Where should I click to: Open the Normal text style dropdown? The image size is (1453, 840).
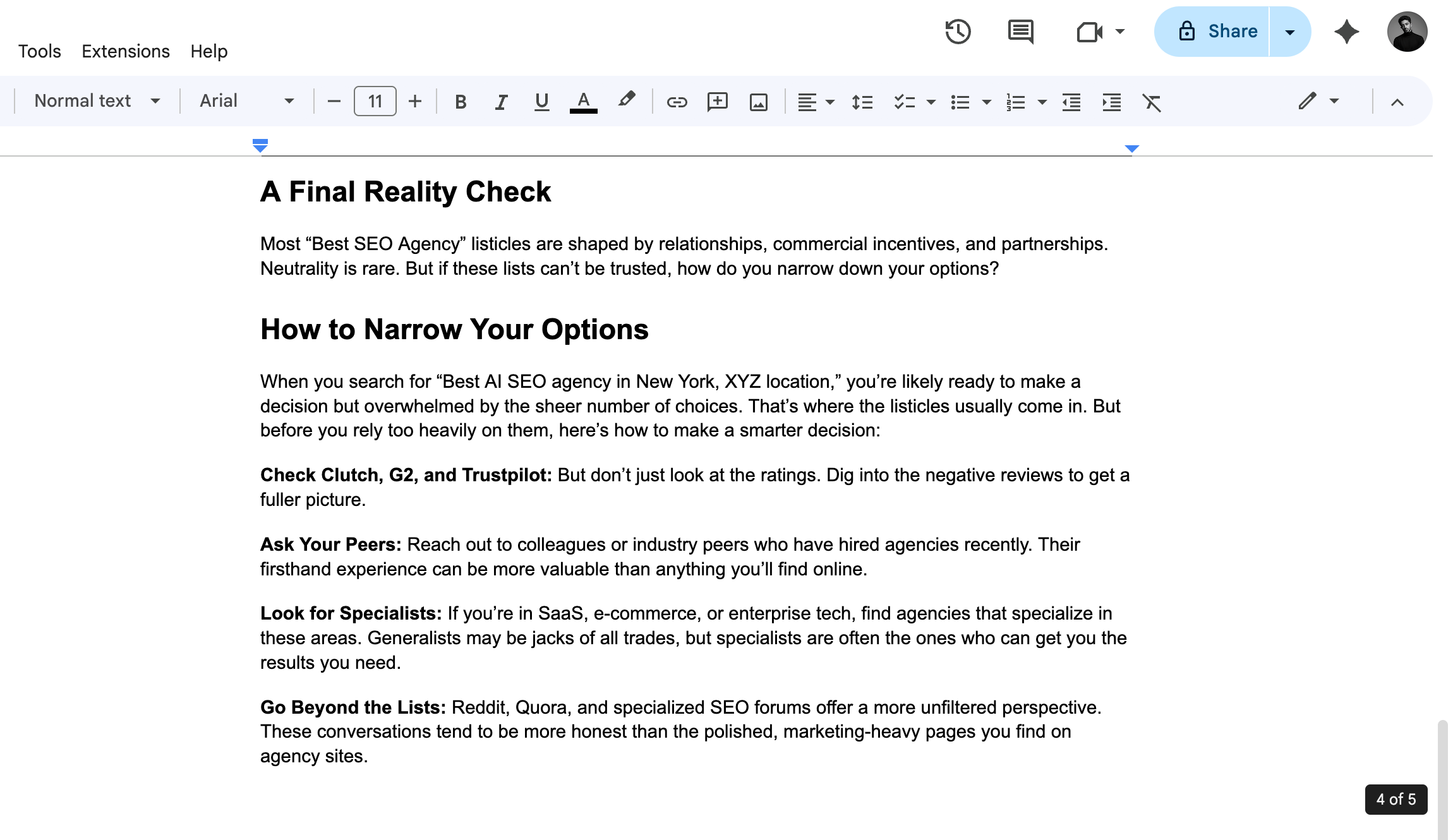(97, 101)
